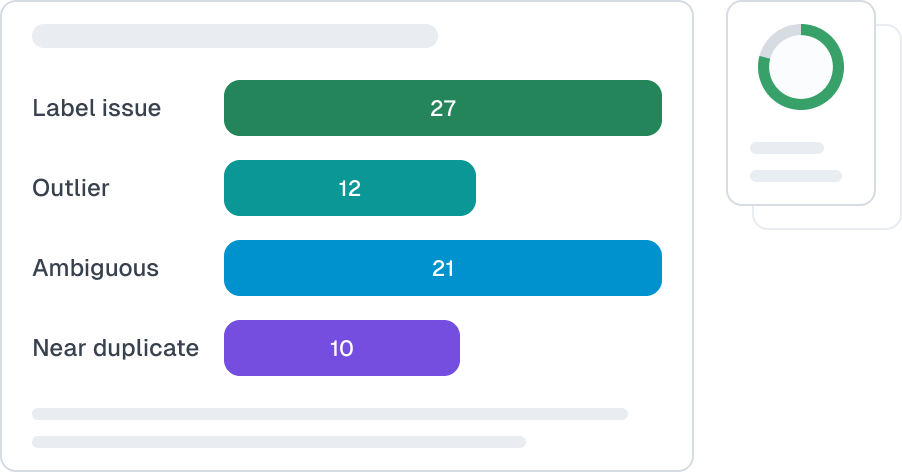
Task: Click the number 27 in the chart
Action: (443, 108)
